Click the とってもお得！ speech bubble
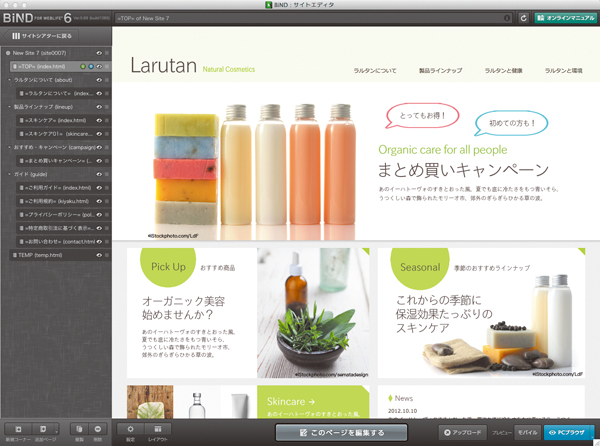Viewport: 600px width, 446px height. coord(422,116)
